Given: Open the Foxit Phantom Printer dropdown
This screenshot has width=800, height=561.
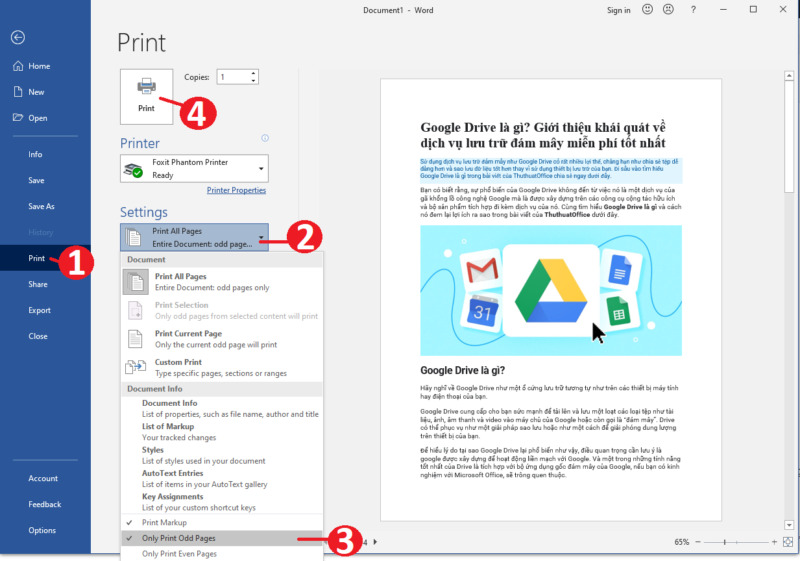Looking at the screenshot, I should [194, 168].
